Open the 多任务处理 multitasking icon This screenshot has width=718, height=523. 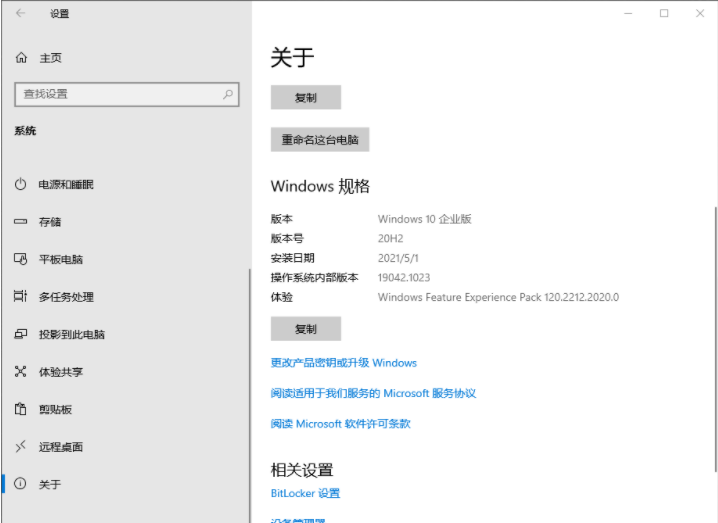click(20, 297)
